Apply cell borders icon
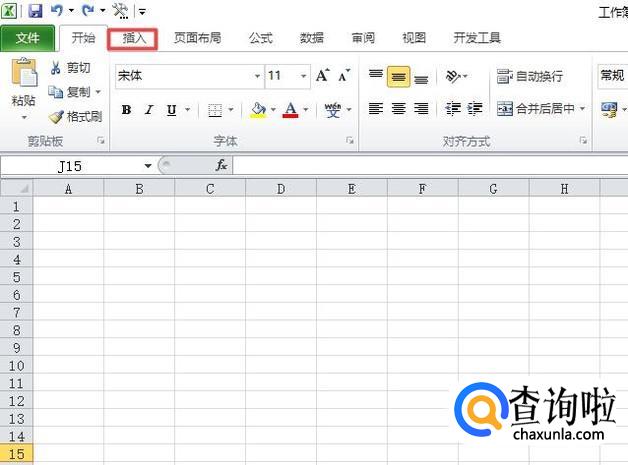The width and height of the screenshot is (628, 465). (215, 110)
